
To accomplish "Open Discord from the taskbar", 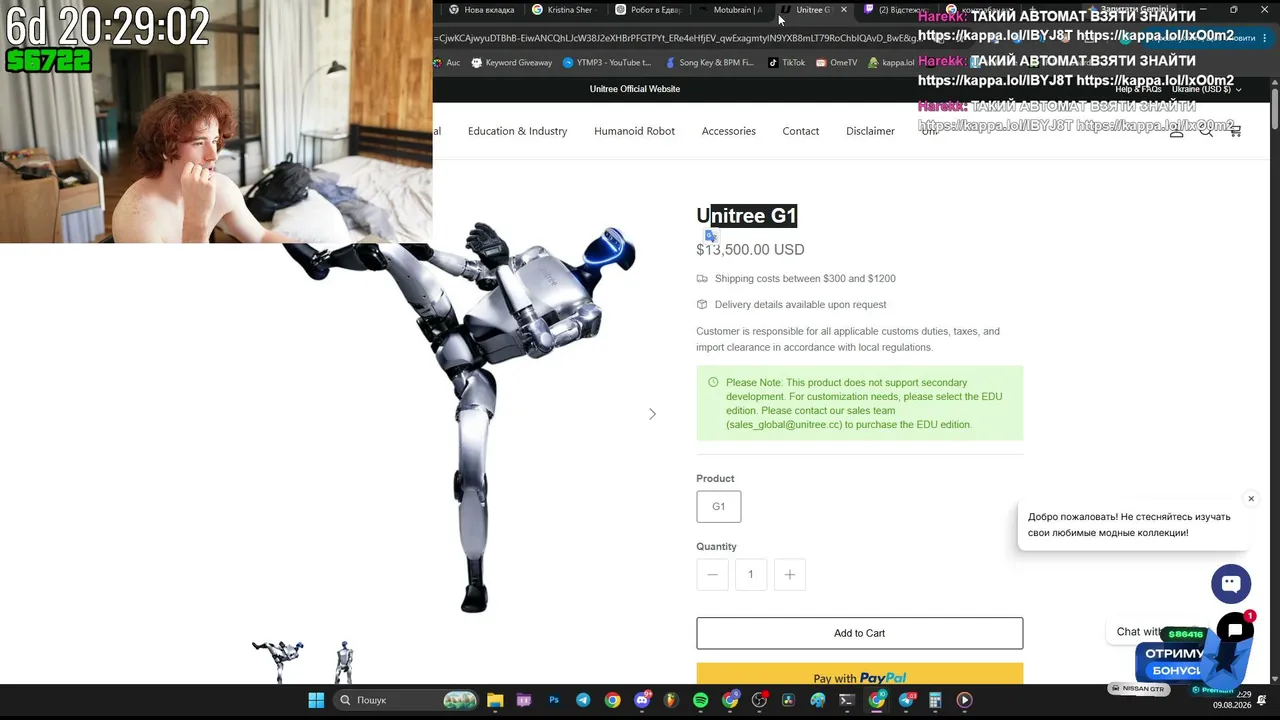I will click(642, 700).
